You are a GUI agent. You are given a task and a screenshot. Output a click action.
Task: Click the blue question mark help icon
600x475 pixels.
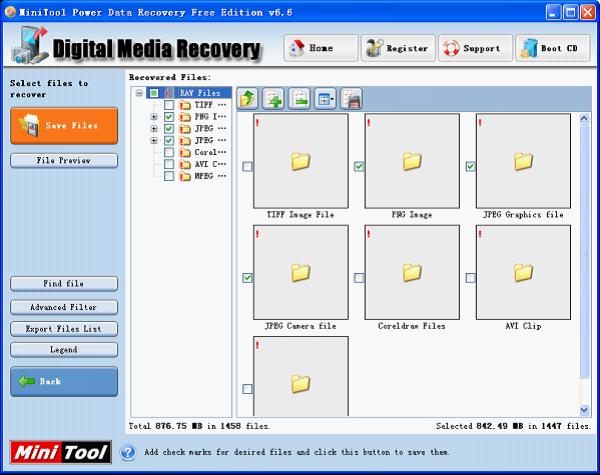coord(128,452)
